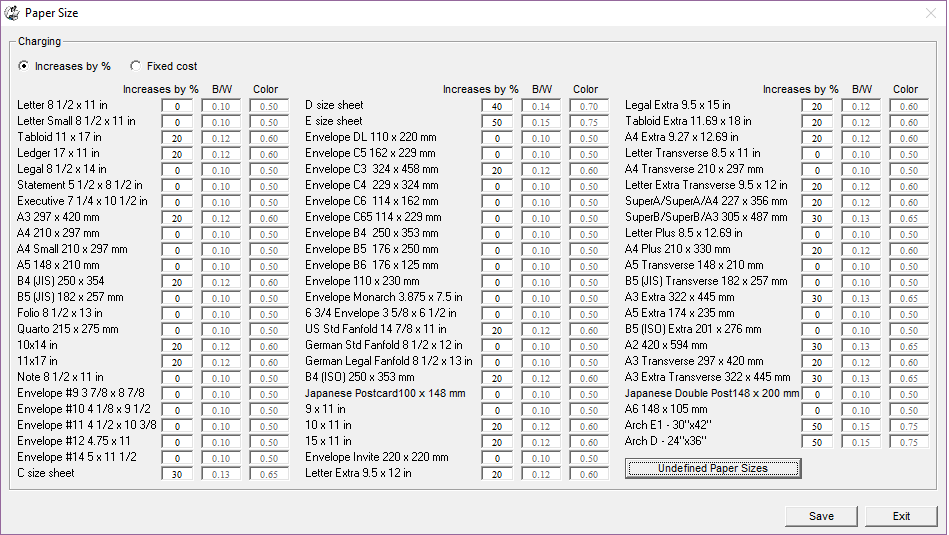This screenshot has width=949, height=535.
Task: Edit percent increase for SuperB/SuperB/A3 305 x 487 mm
Action: [817, 218]
